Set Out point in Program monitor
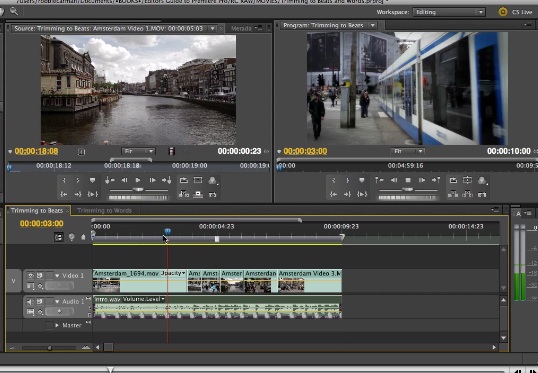538x373 pixels. click(347, 180)
